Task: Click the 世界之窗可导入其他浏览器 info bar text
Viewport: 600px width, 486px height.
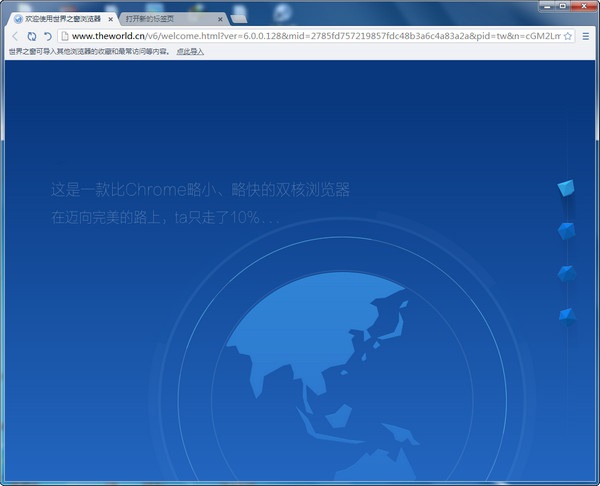Action: coord(90,52)
